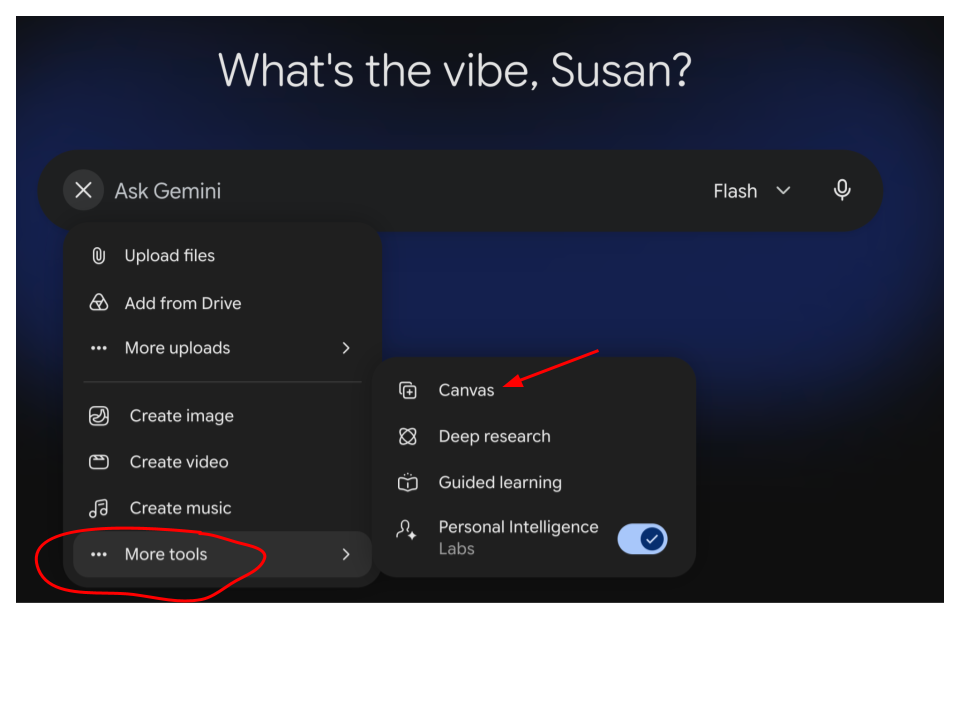Click the Deep research icon

pyautogui.click(x=408, y=436)
